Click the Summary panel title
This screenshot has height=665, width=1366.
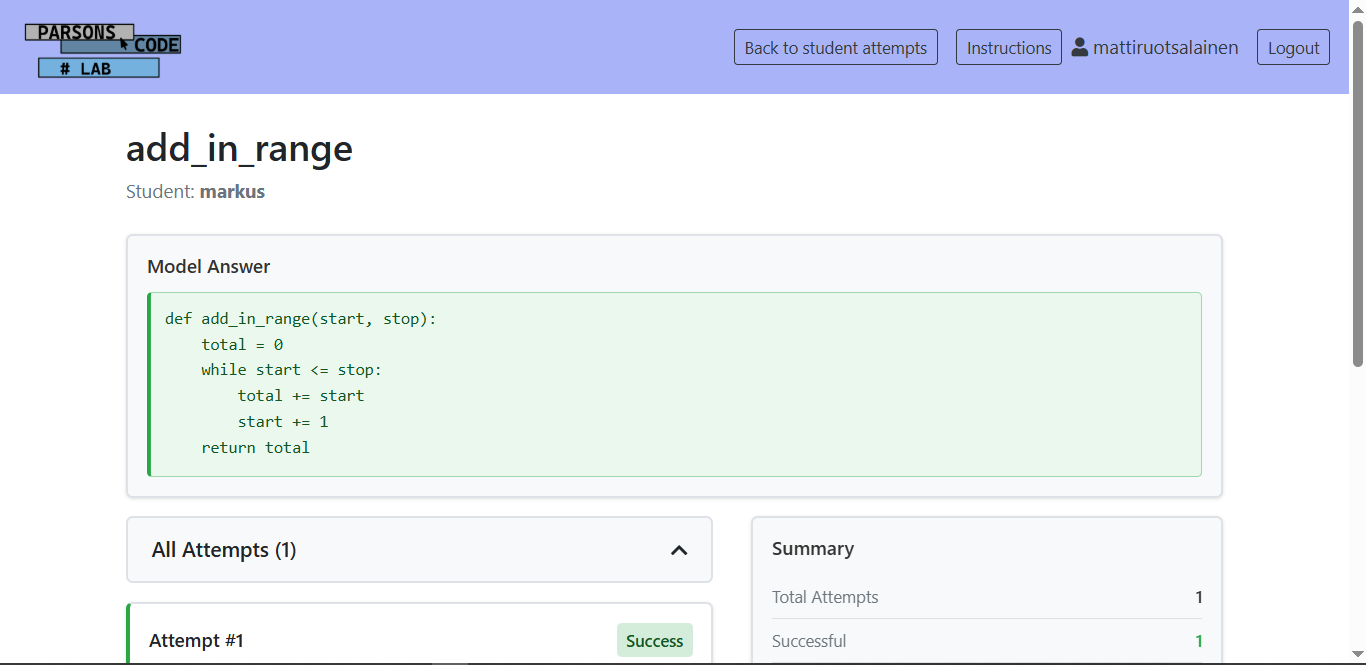click(813, 548)
